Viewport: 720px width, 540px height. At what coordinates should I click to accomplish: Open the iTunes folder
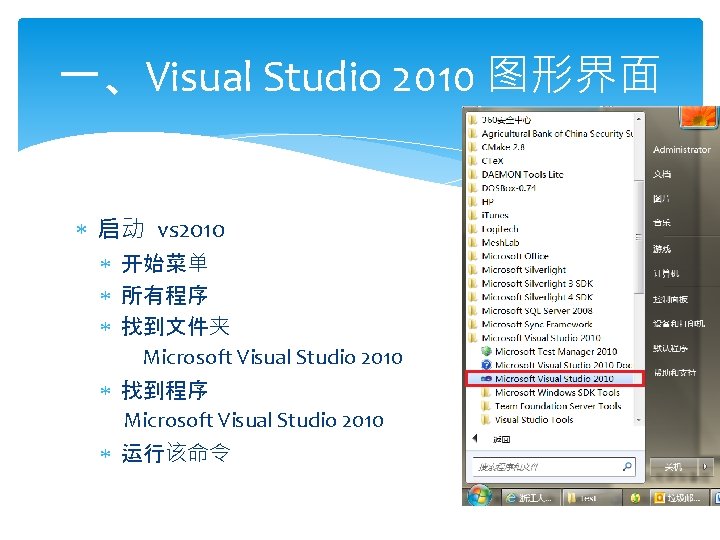point(489,215)
